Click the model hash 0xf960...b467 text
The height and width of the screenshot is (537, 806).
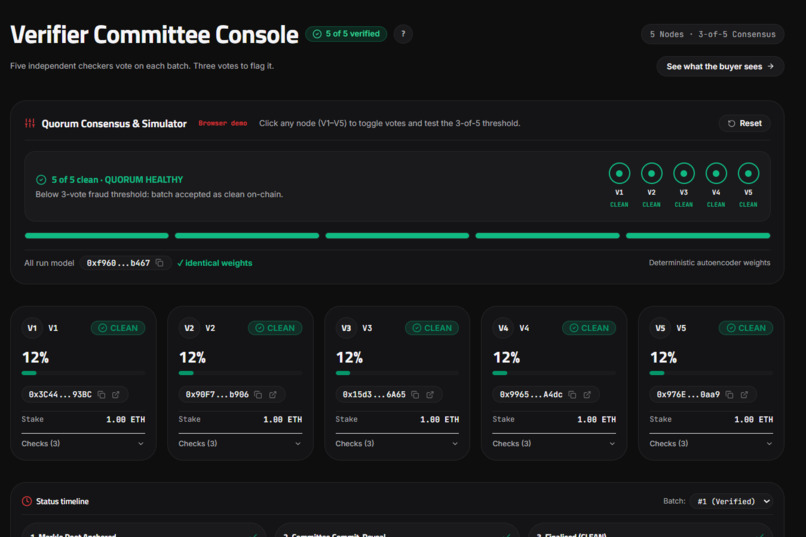pos(118,263)
